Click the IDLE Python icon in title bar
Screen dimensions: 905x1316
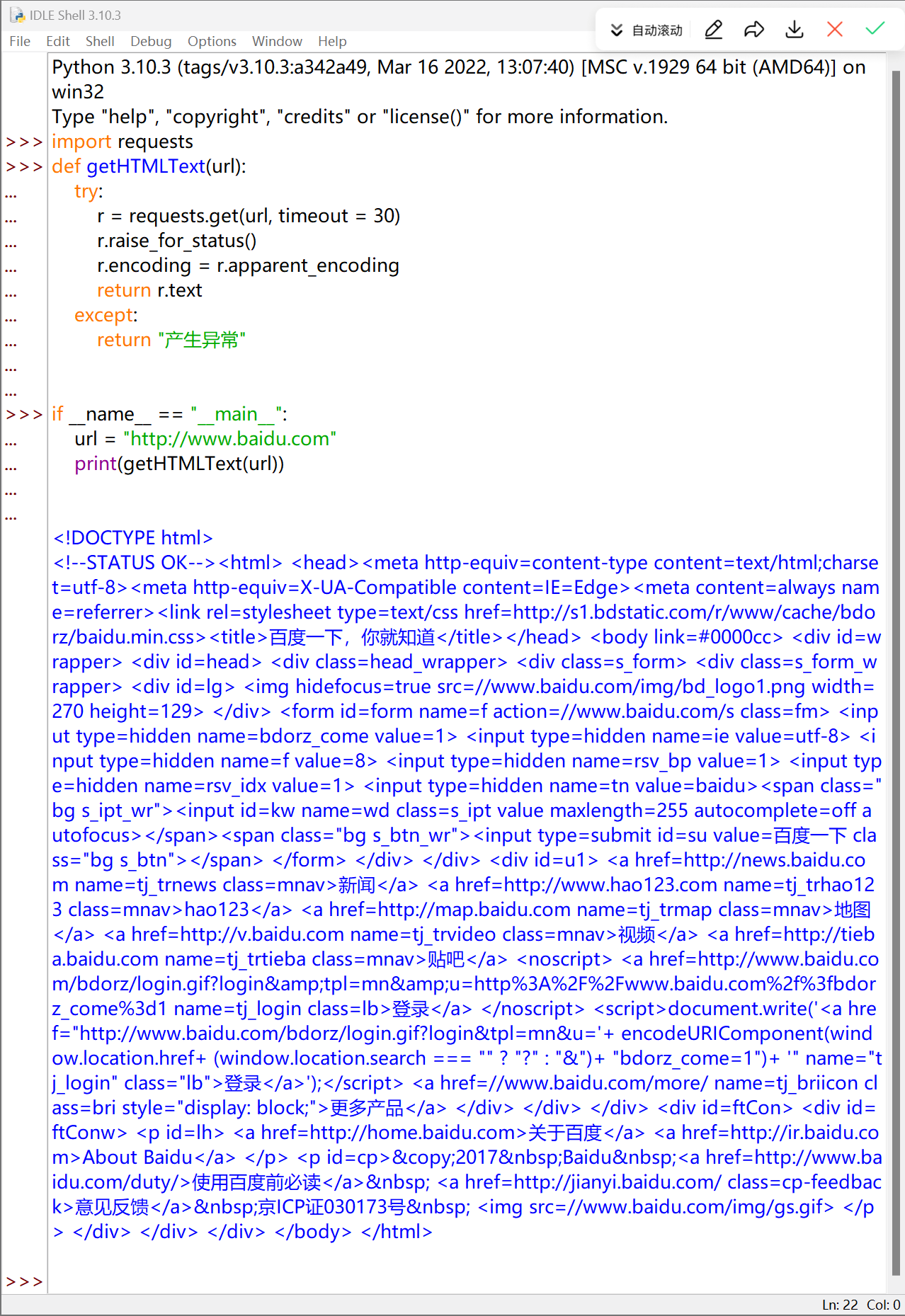point(16,15)
